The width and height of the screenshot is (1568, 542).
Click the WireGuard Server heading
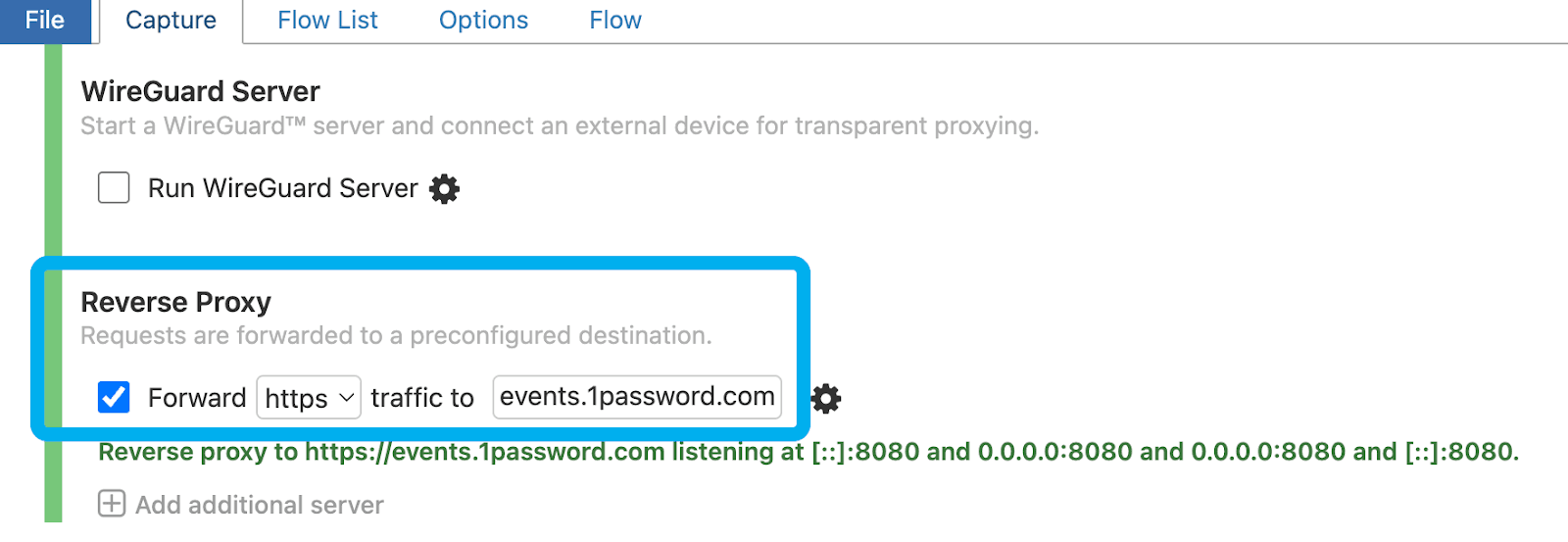200,91
